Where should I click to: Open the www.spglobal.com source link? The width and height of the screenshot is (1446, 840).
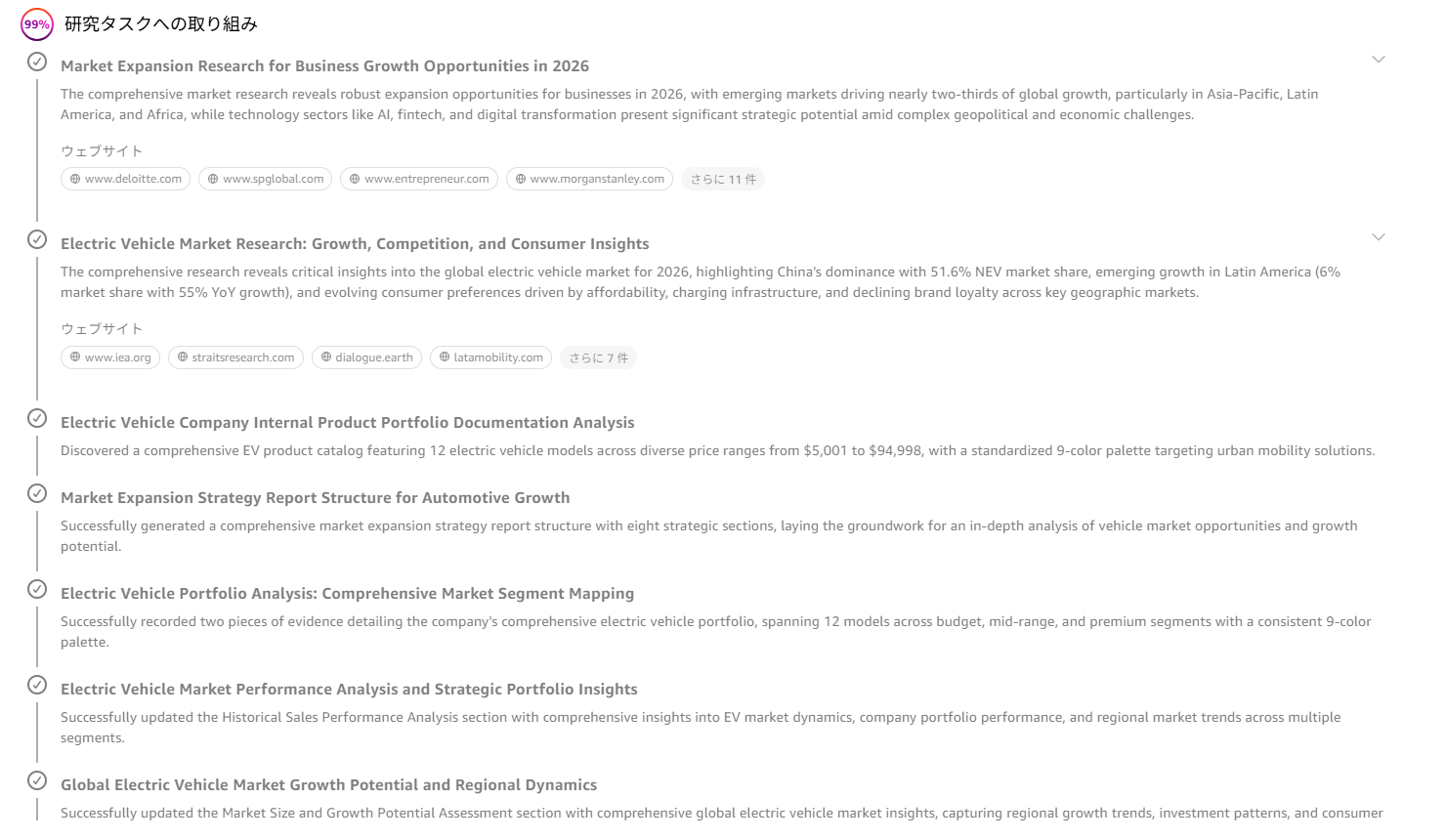[x=265, y=180]
